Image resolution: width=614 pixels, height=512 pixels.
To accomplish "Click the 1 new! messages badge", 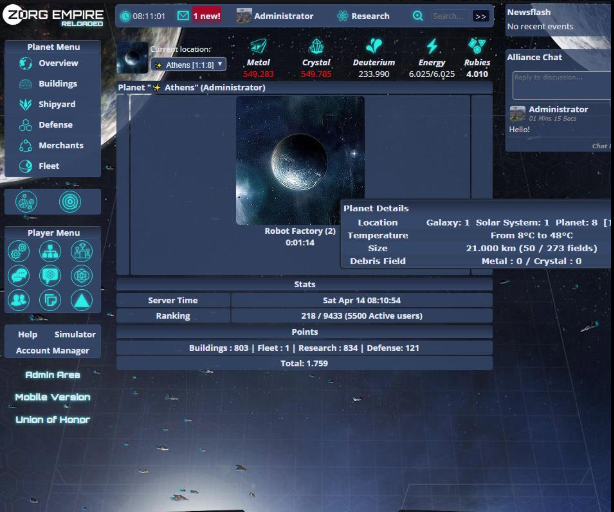I will click(x=207, y=16).
